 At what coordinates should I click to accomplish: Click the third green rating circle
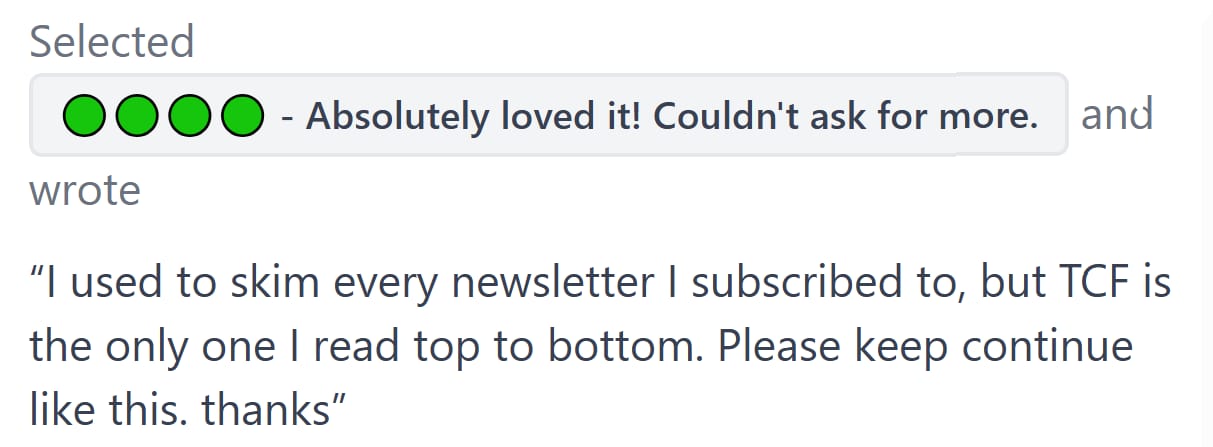[x=188, y=115]
